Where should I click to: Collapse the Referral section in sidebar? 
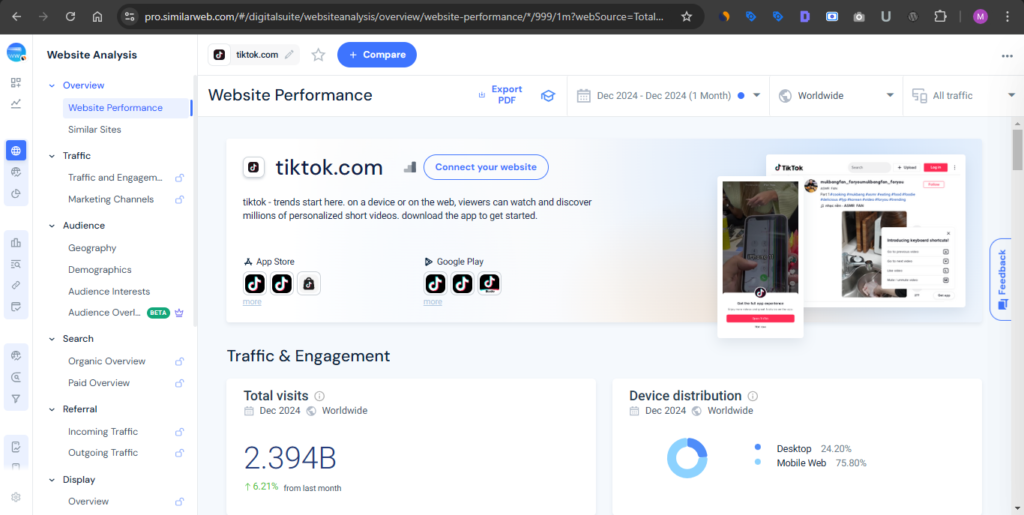52,409
